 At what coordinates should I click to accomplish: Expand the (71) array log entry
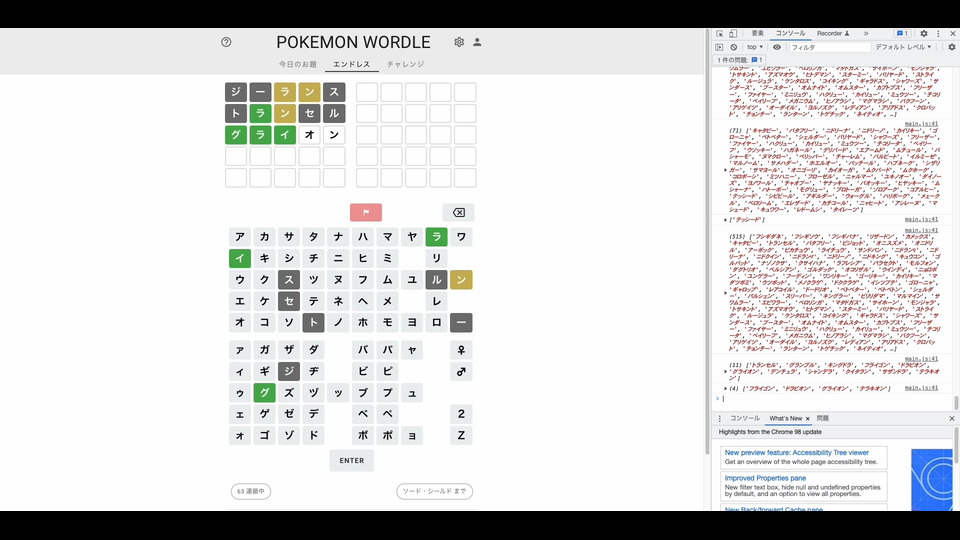click(726, 170)
